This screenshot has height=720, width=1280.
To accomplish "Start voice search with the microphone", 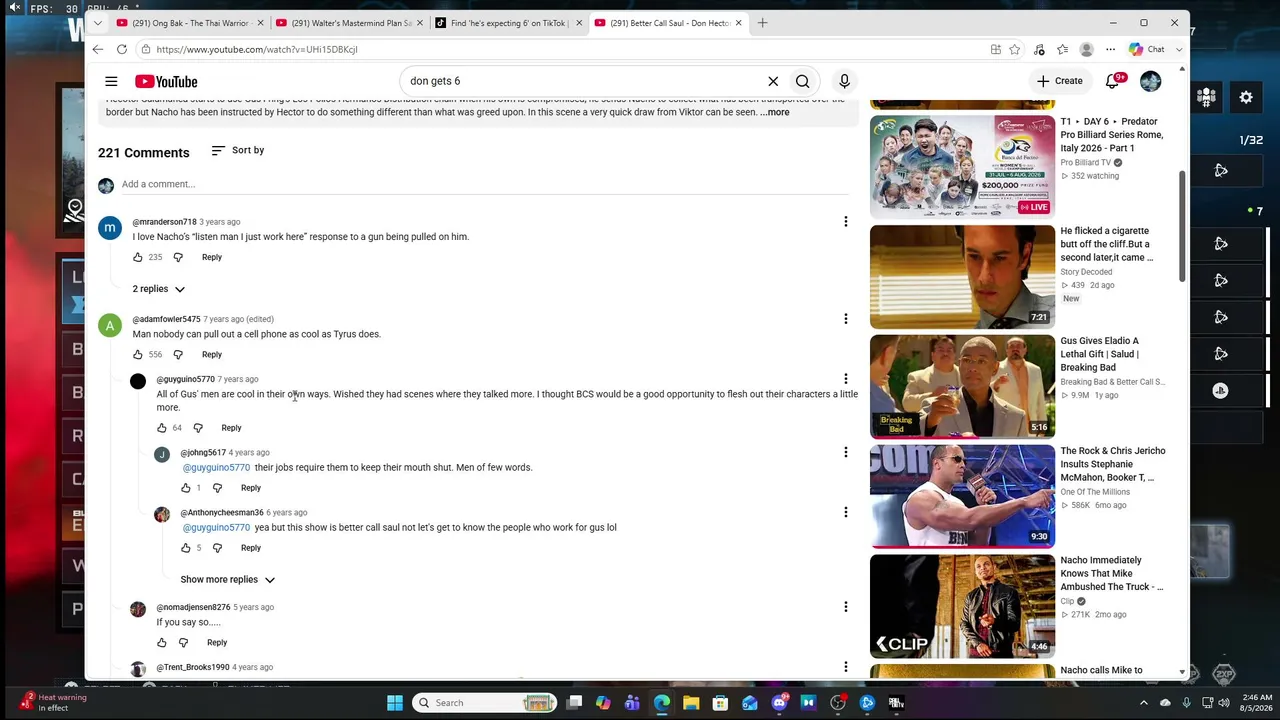I will (x=844, y=81).
